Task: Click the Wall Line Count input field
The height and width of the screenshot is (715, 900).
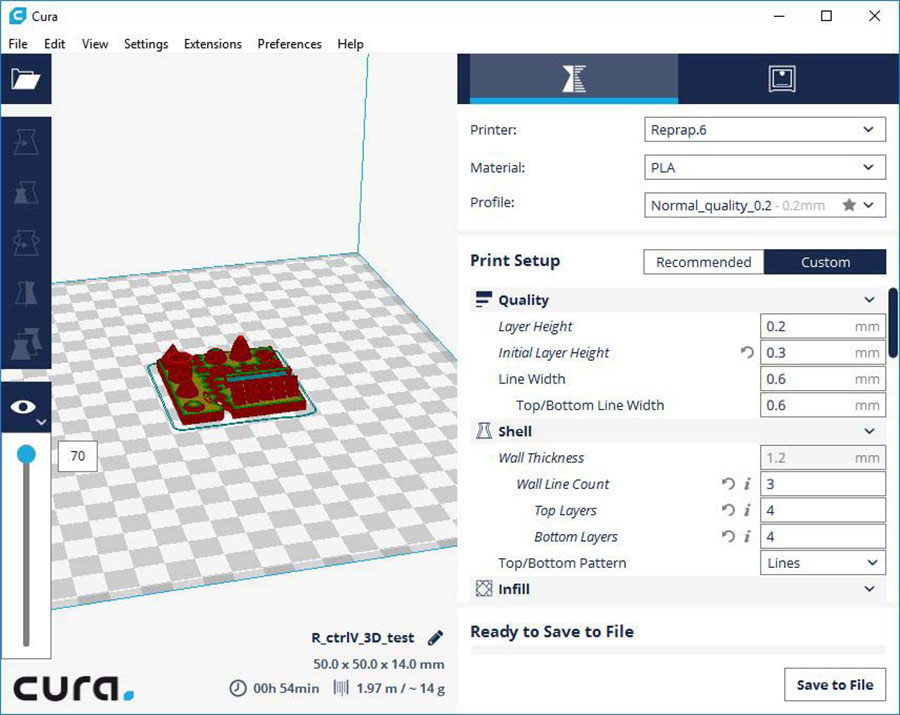Action: pos(823,484)
